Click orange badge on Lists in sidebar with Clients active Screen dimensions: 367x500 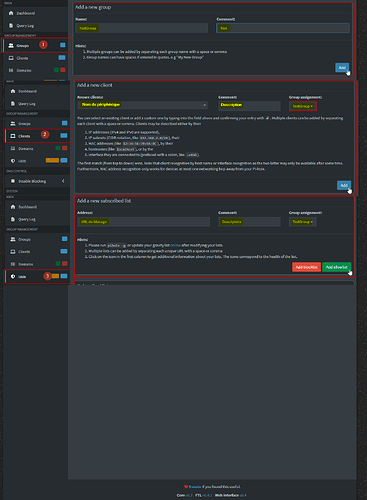(52, 160)
